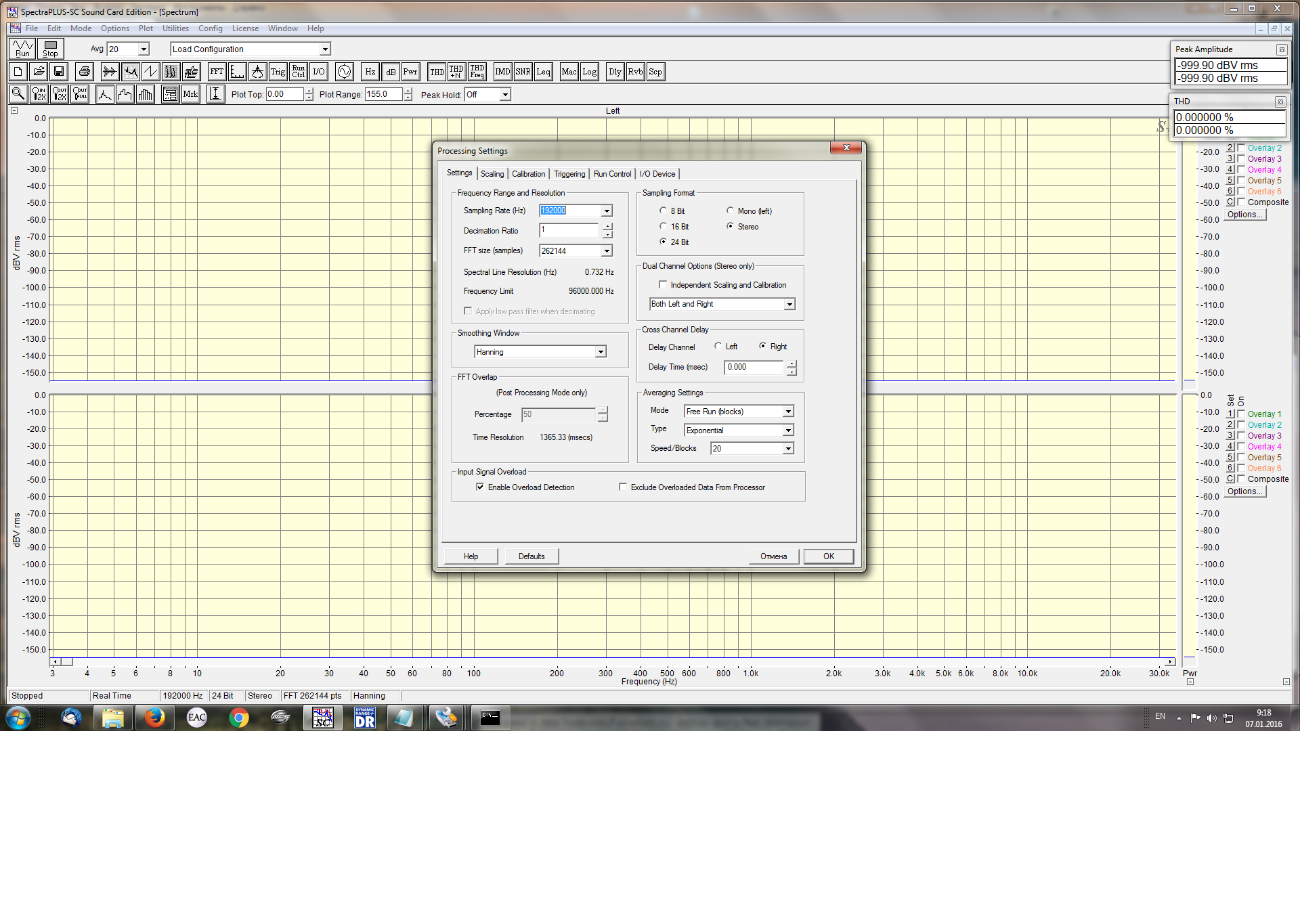Select the 3-D Surface view icon
The image size is (1300, 924).
pyautogui.click(x=192, y=72)
